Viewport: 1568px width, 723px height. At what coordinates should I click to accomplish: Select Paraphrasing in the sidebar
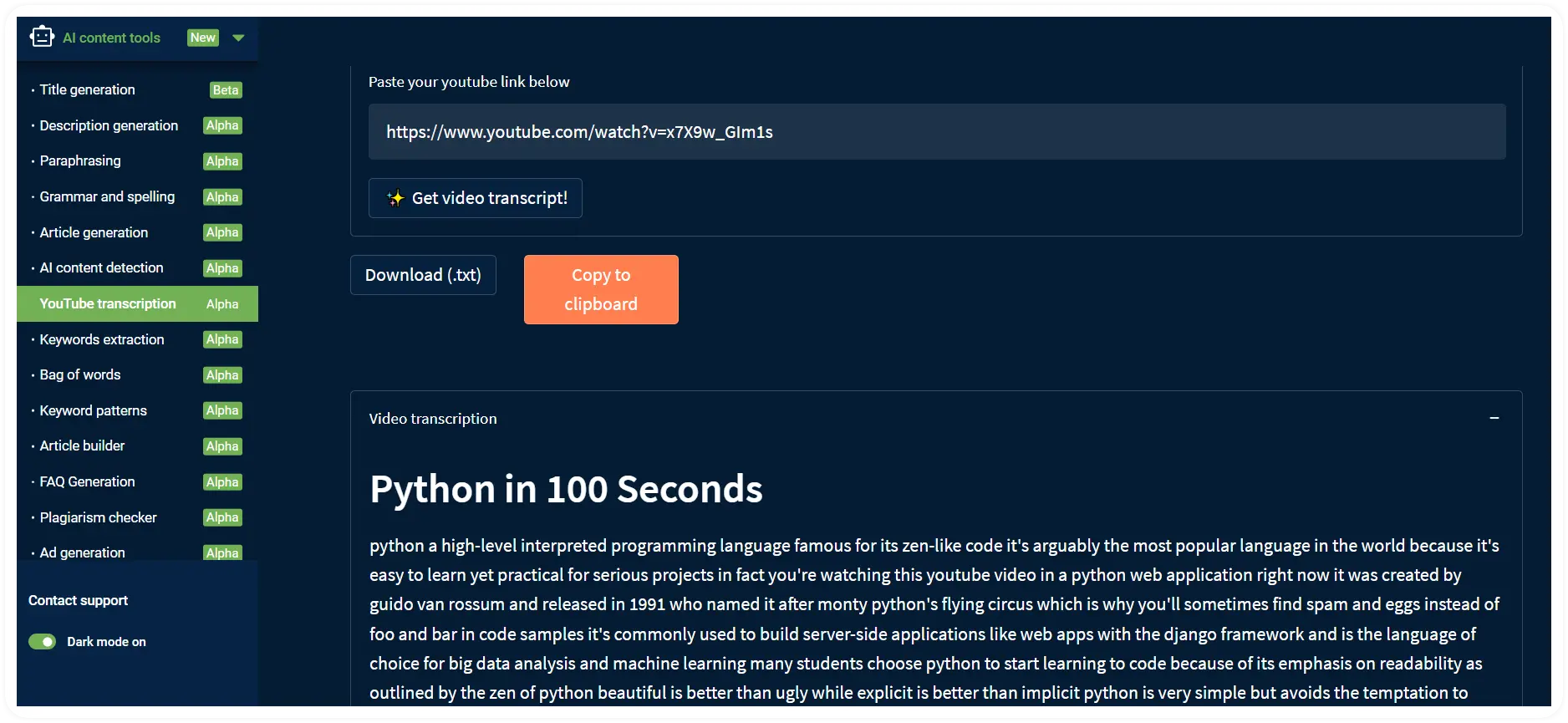point(80,160)
